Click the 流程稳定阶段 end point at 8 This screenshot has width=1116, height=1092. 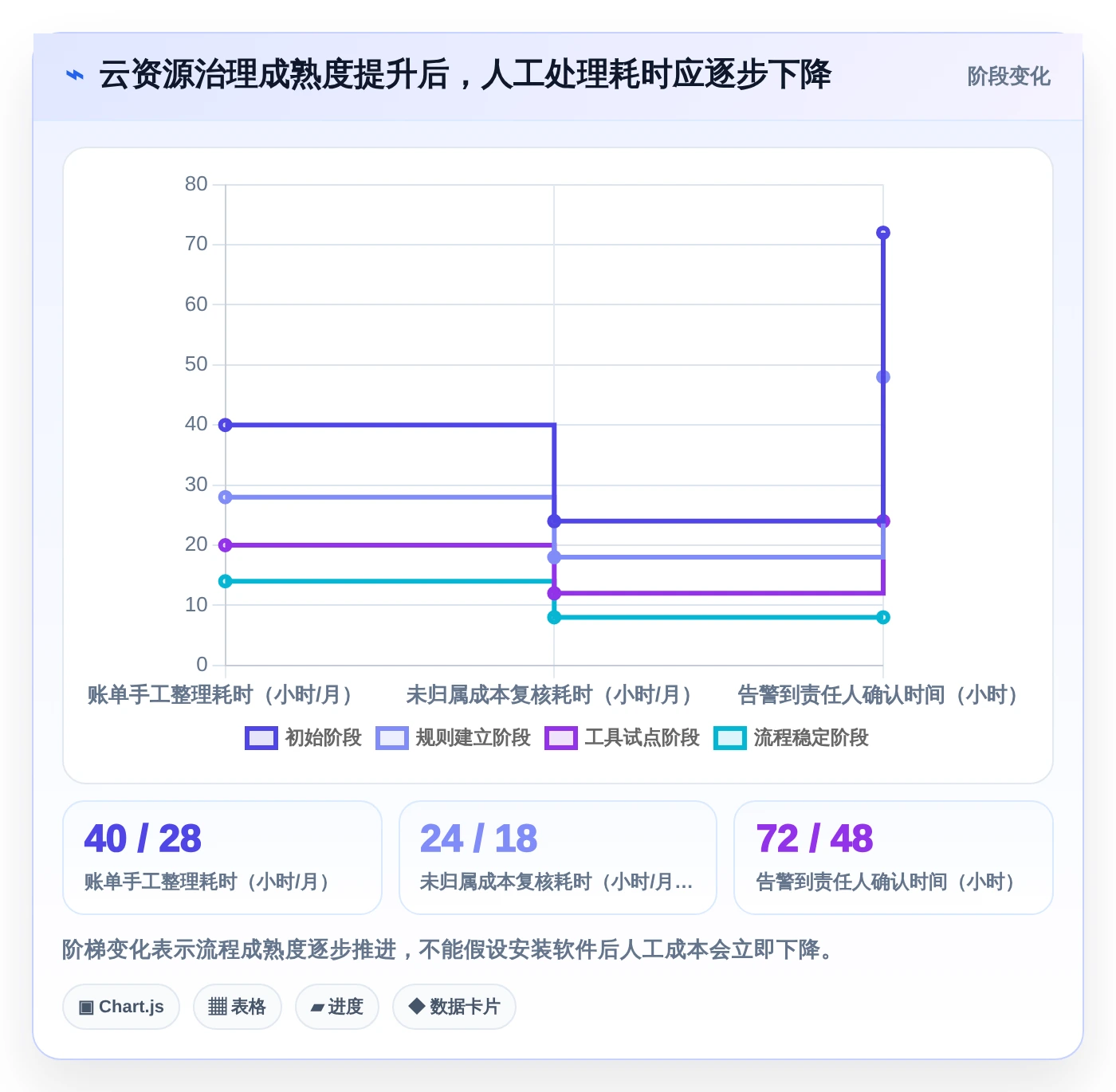883,618
